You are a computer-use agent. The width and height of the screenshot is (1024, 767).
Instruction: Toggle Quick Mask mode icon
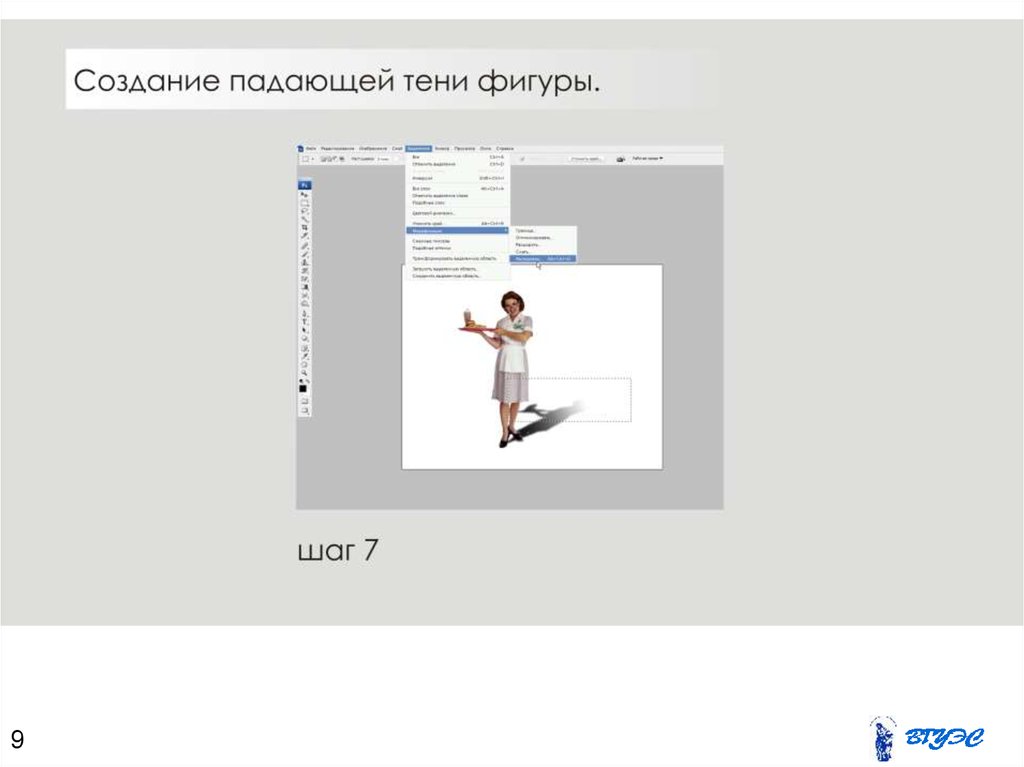point(304,400)
